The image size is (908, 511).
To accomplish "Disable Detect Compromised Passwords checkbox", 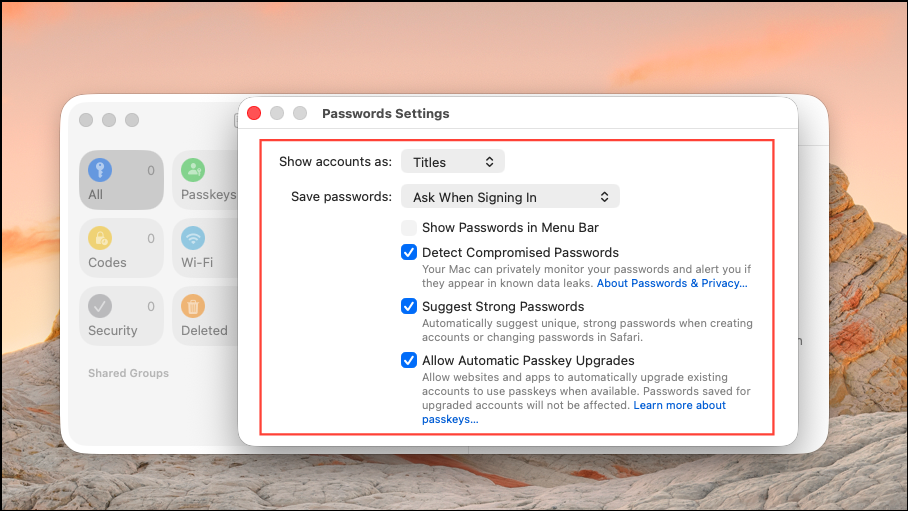I will (x=409, y=252).
